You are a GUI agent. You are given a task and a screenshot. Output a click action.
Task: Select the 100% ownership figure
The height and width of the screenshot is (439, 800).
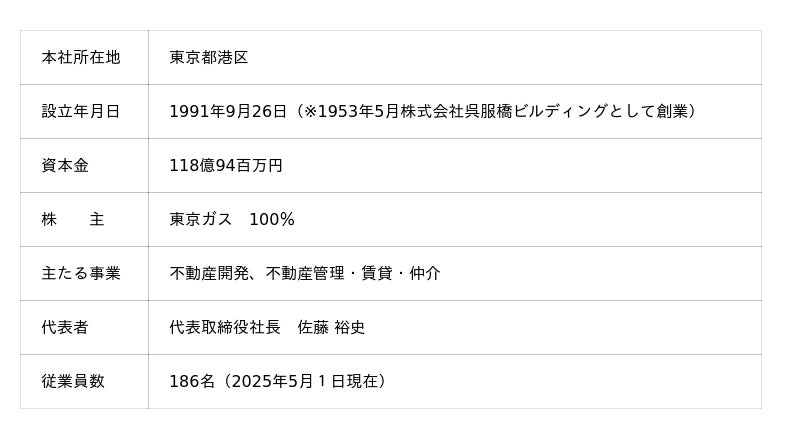click(272, 220)
